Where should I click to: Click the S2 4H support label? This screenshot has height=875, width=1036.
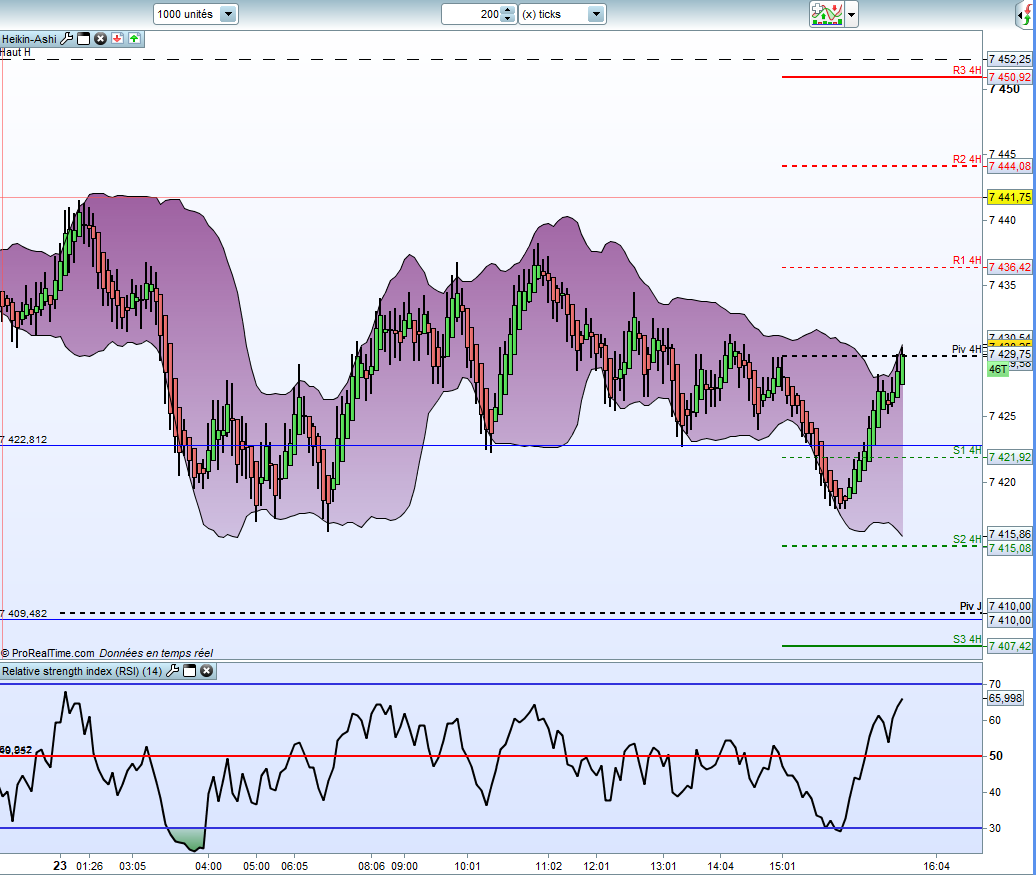point(967,539)
